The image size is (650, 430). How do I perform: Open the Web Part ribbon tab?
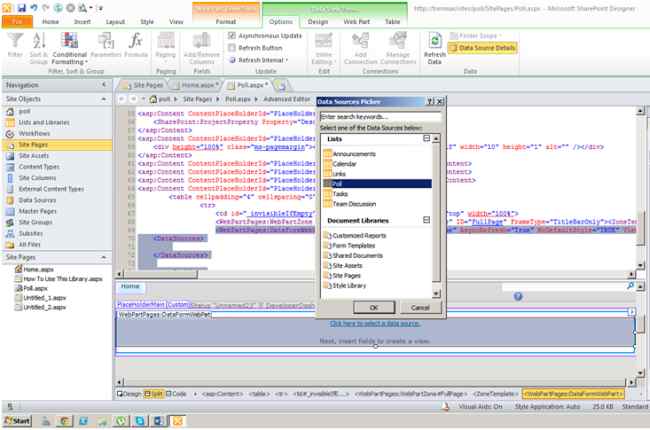point(356,22)
